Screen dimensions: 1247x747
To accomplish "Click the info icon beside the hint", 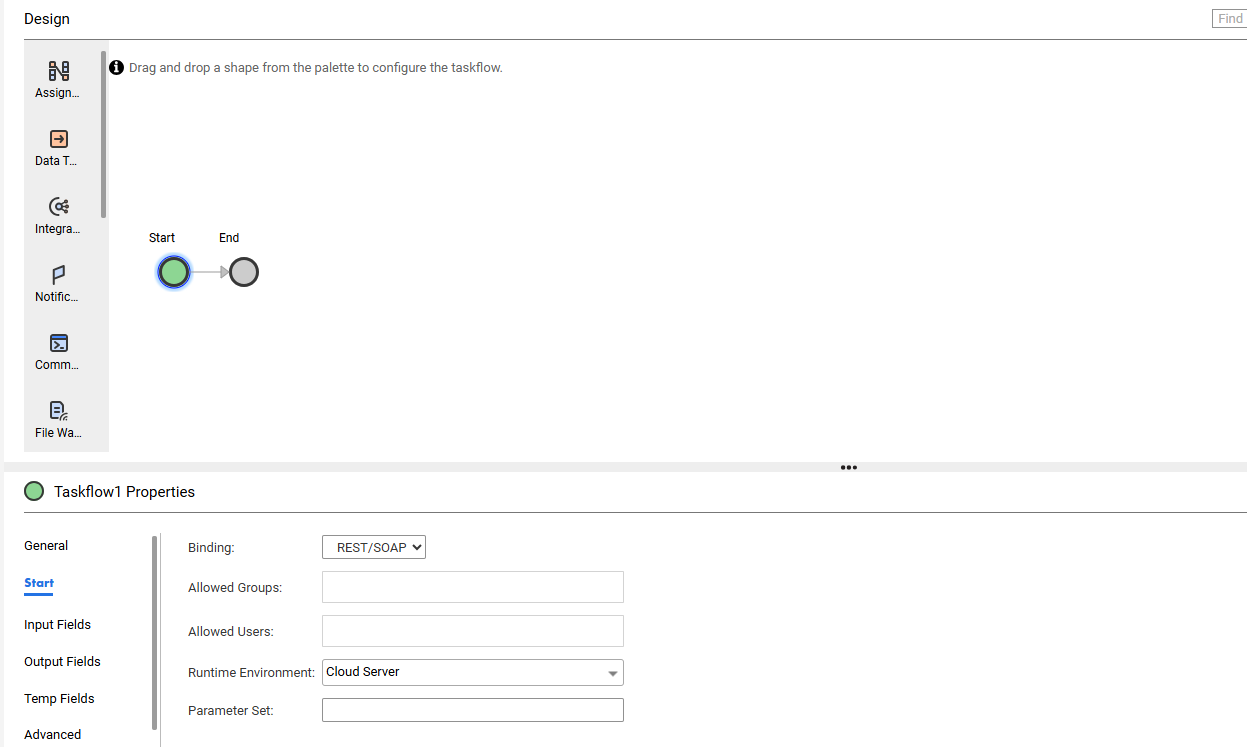I will [x=117, y=68].
